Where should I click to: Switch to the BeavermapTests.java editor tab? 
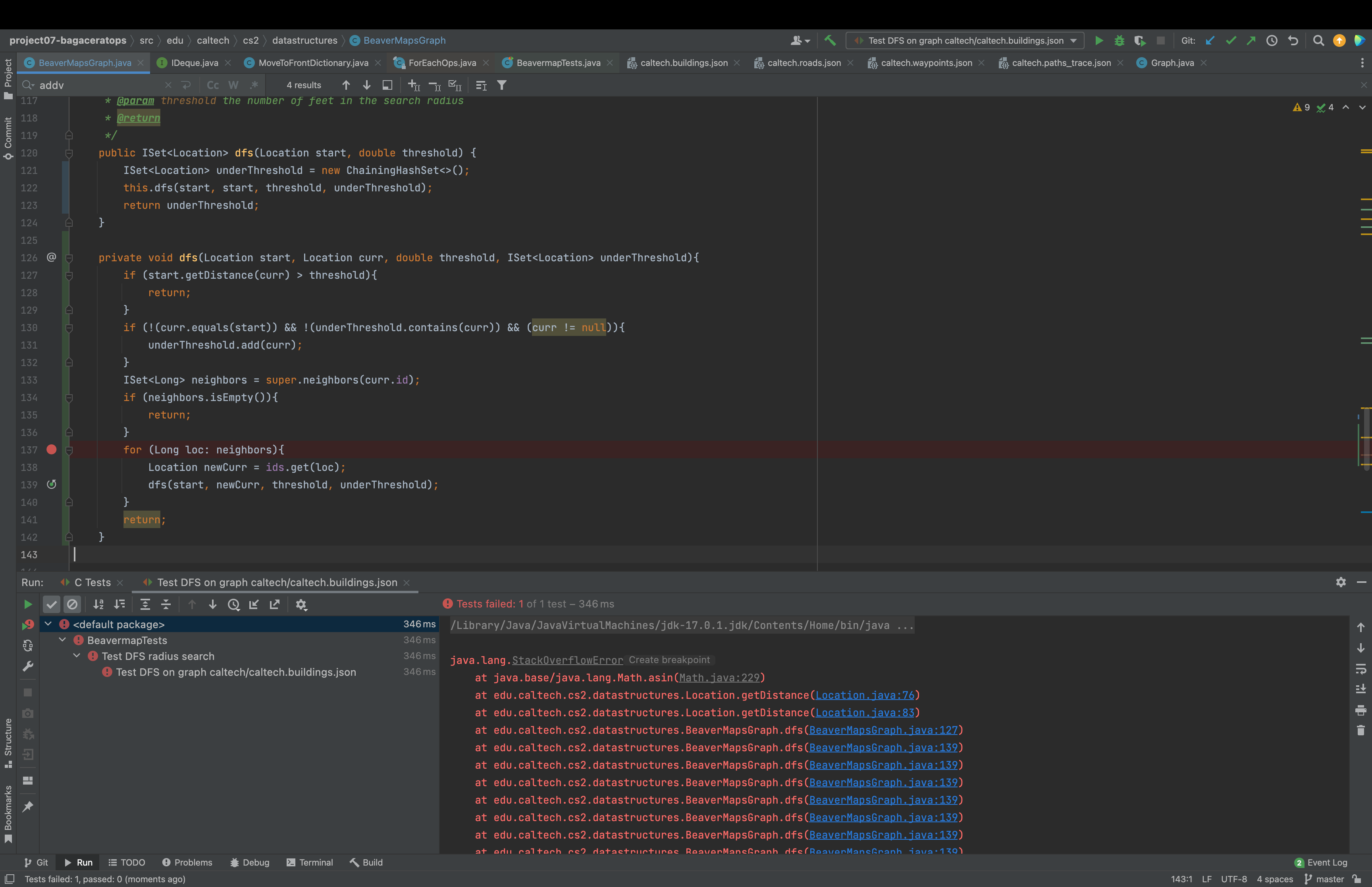pos(557,63)
